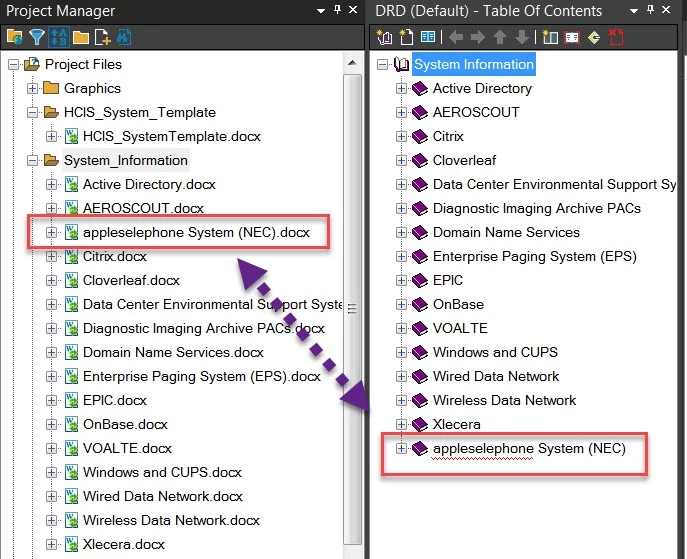Click the binoculars find-in-files icon

[x=124, y=38]
